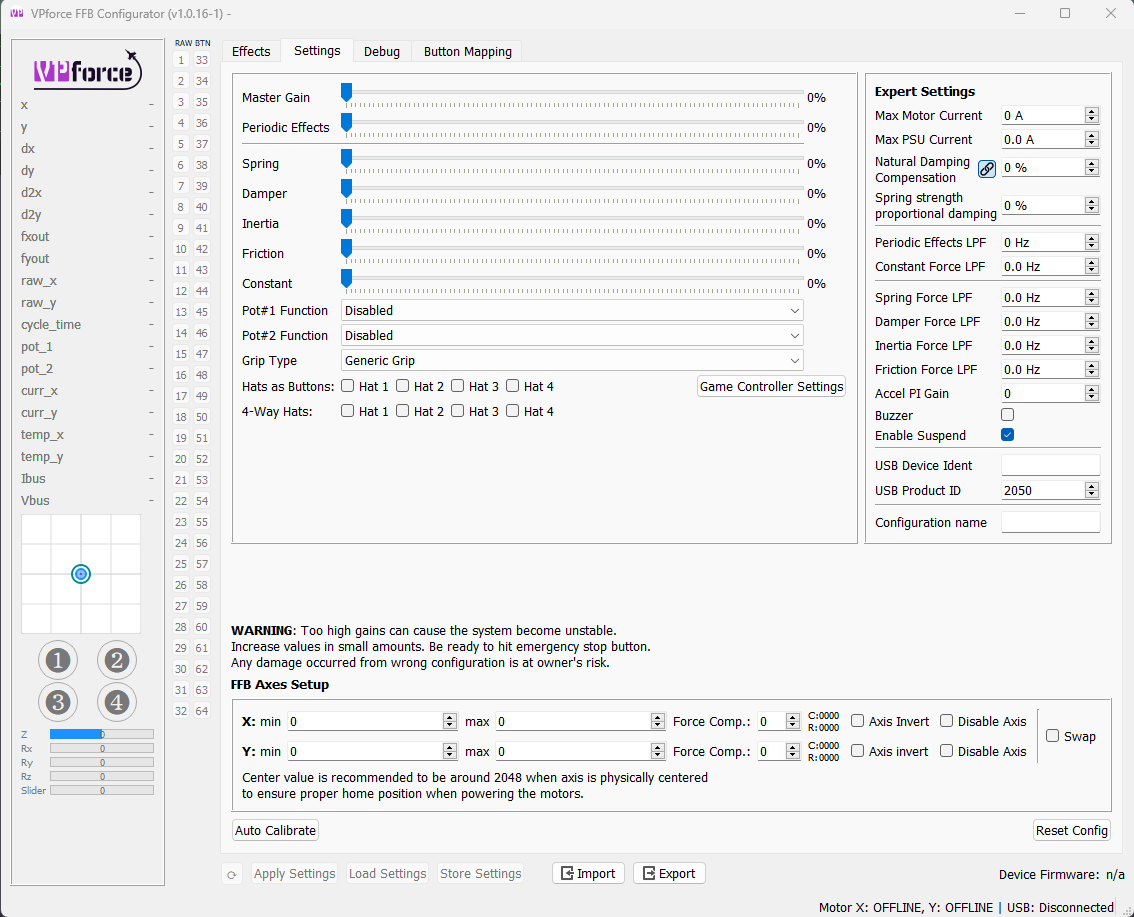The width and height of the screenshot is (1134, 917).
Task: Click the X max value field
Action: click(x=573, y=721)
